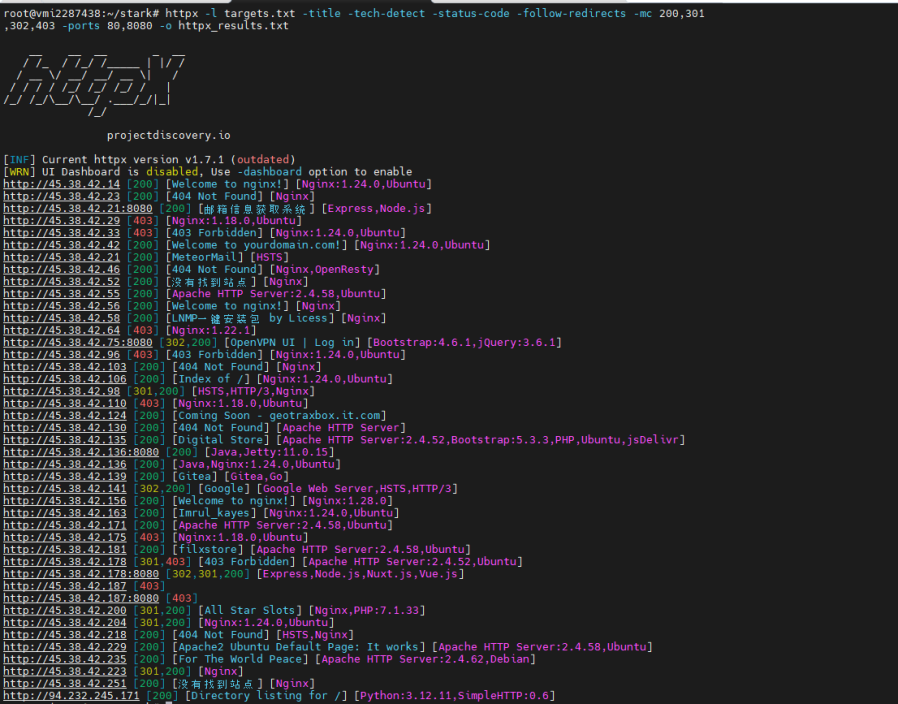Open the http://45.38.42.181 filxstore link
The image size is (898, 704).
[x=65, y=549]
